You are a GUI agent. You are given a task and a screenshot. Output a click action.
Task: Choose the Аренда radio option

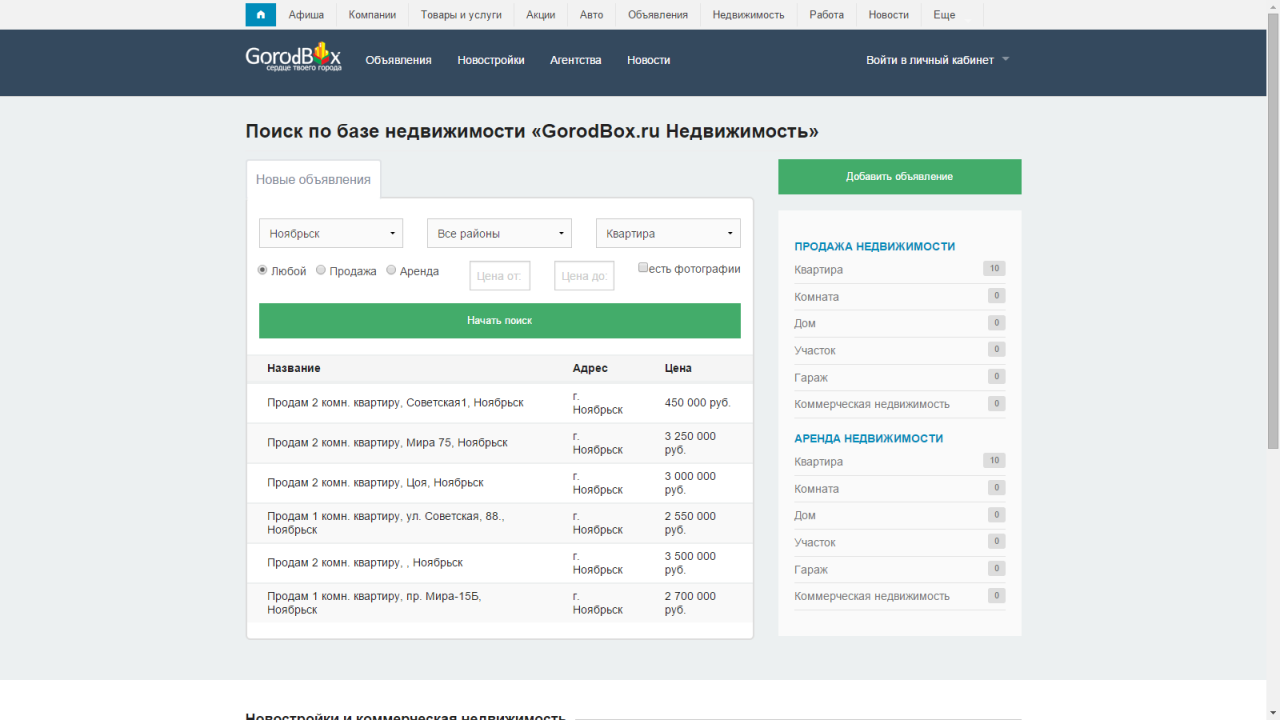tap(391, 270)
